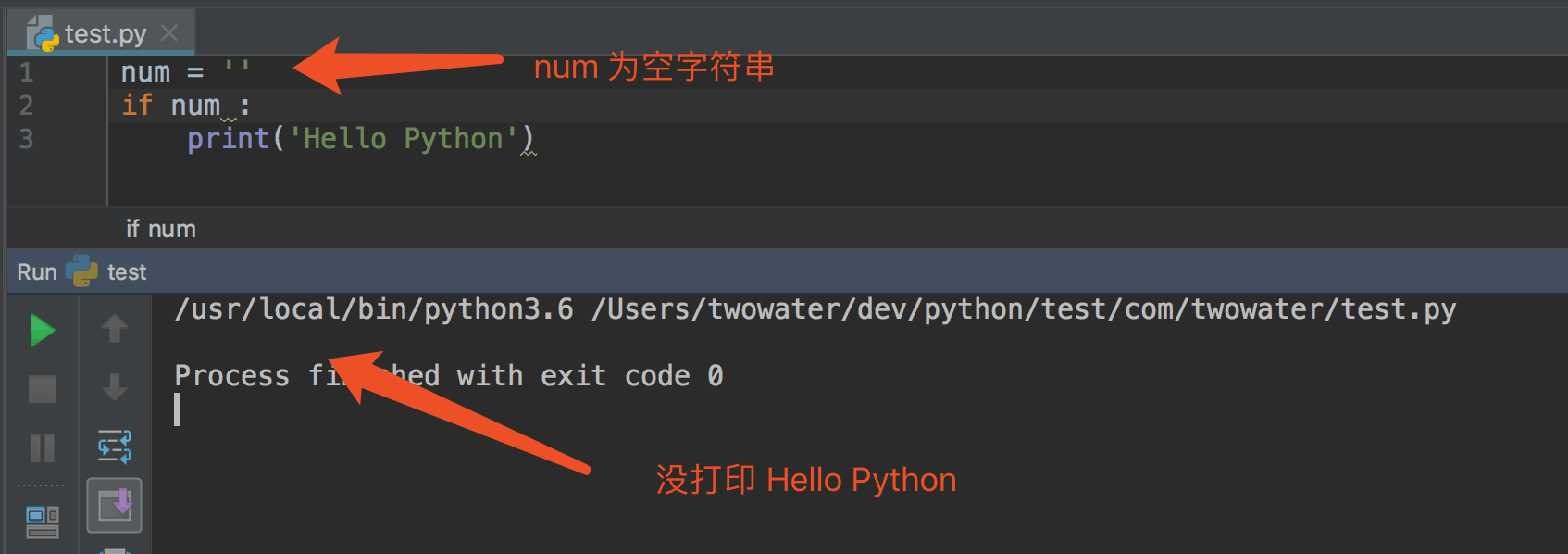
Task: Click the Up stack trace arrow
Action: coord(115,329)
